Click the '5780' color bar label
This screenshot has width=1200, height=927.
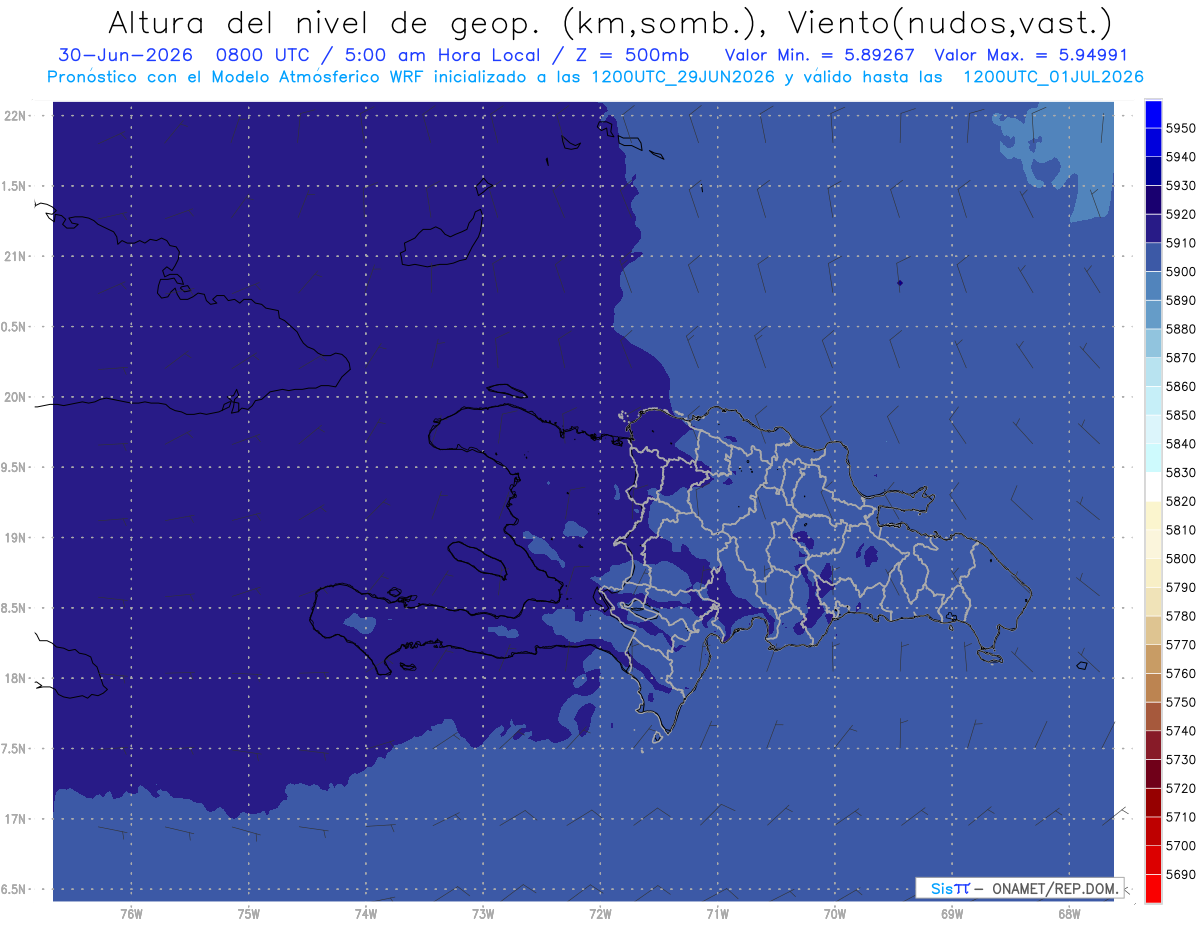click(1180, 616)
